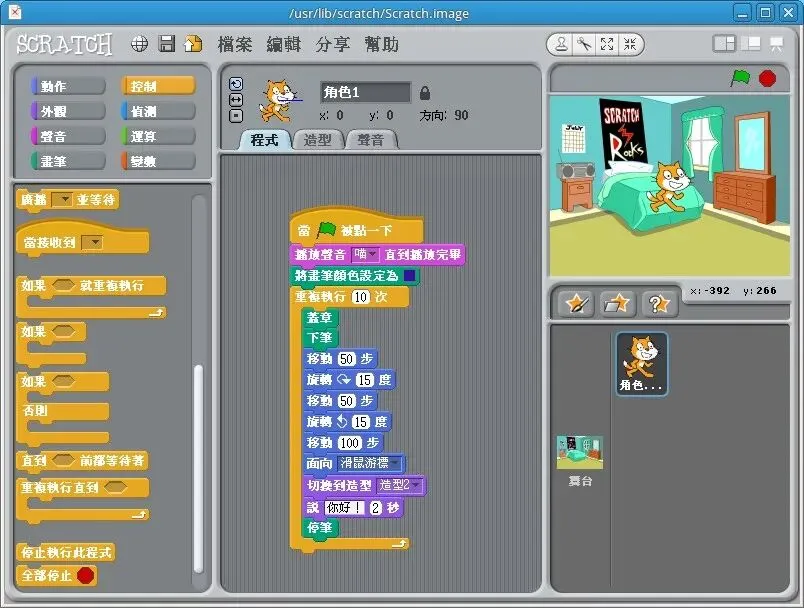Open 造型2 dropdown in costume block
The image size is (804, 608).
pos(399,485)
